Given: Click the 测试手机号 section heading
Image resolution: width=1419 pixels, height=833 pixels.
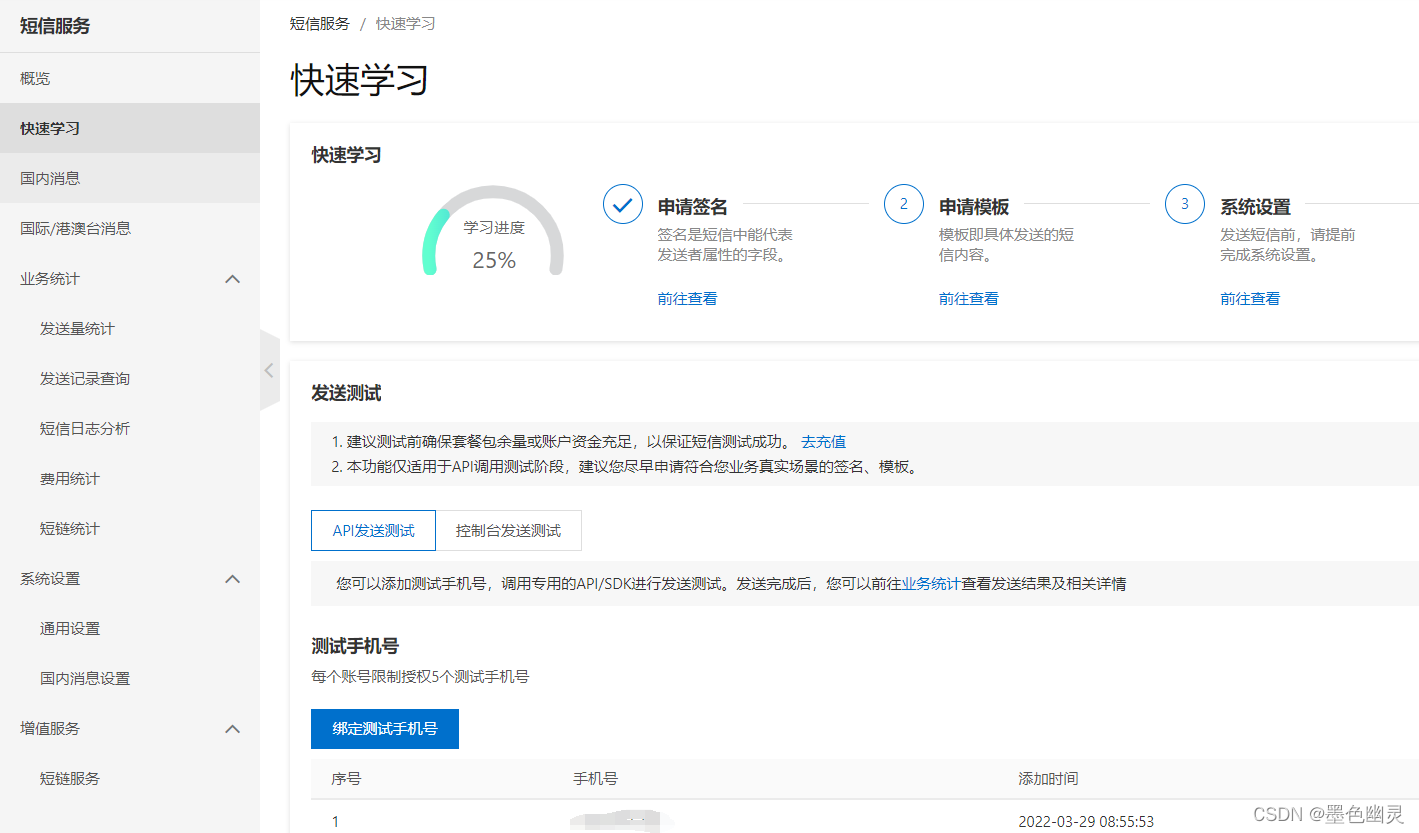Looking at the screenshot, I should pyautogui.click(x=355, y=646).
